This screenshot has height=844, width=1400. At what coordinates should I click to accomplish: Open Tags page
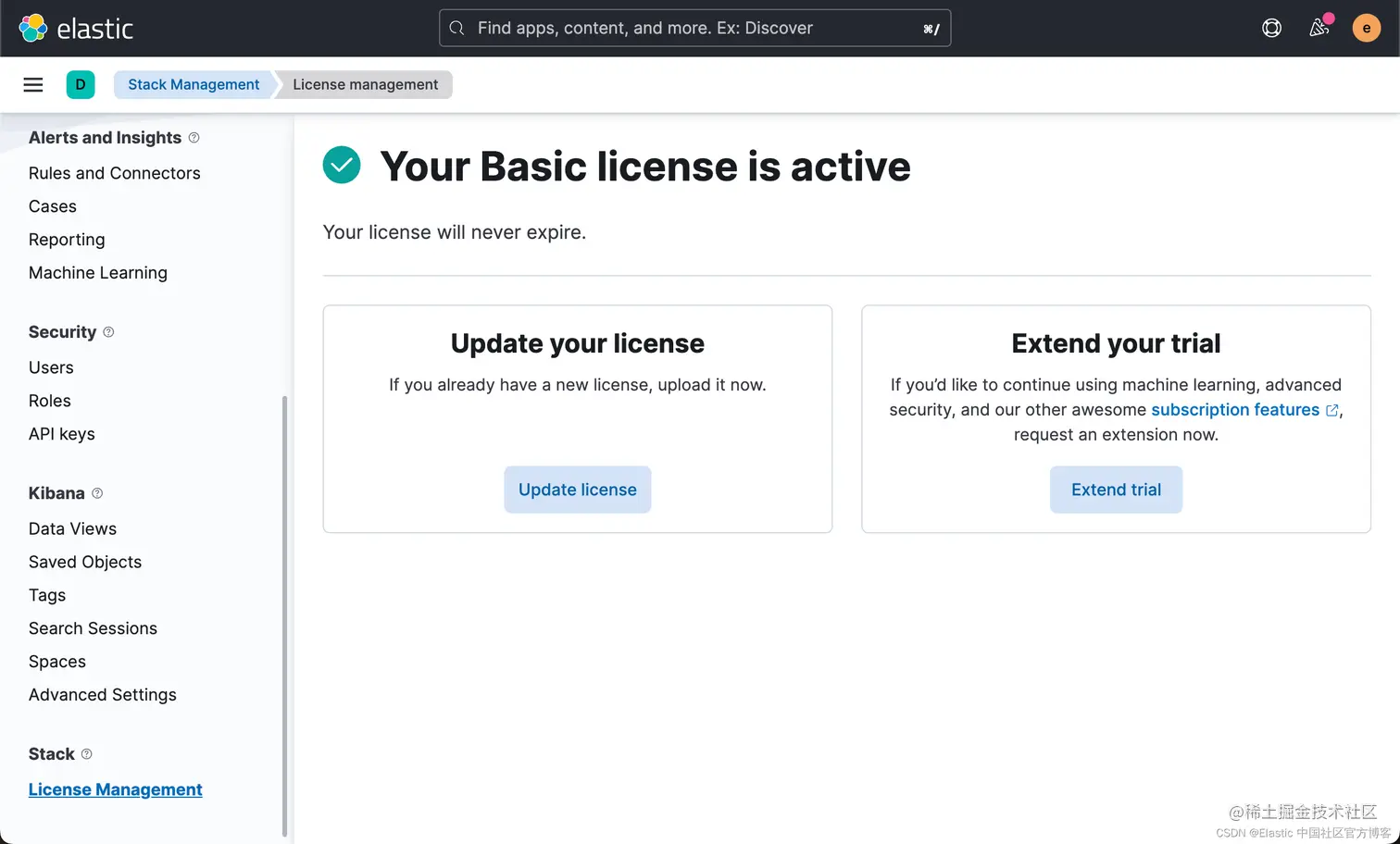[x=47, y=595]
